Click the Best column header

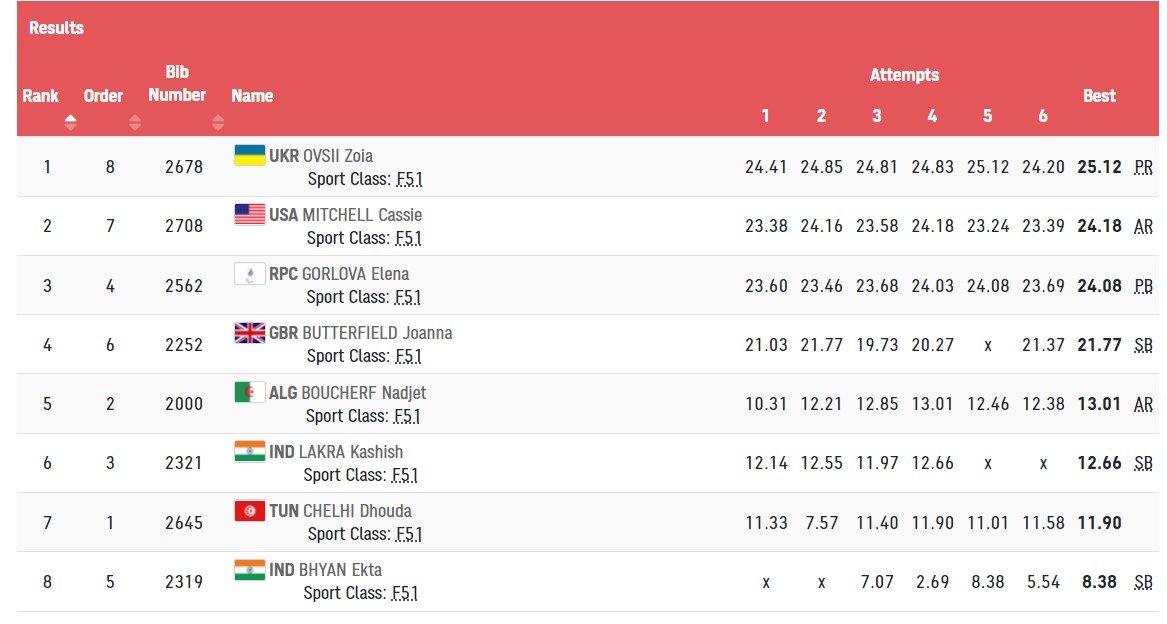coord(1099,96)
